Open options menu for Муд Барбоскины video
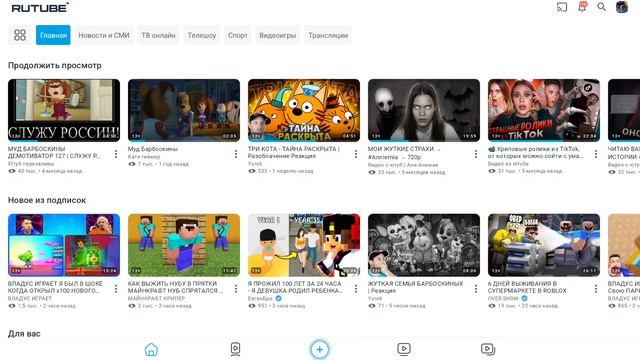Viewport: 640px width, 360px height. [236, 154]
